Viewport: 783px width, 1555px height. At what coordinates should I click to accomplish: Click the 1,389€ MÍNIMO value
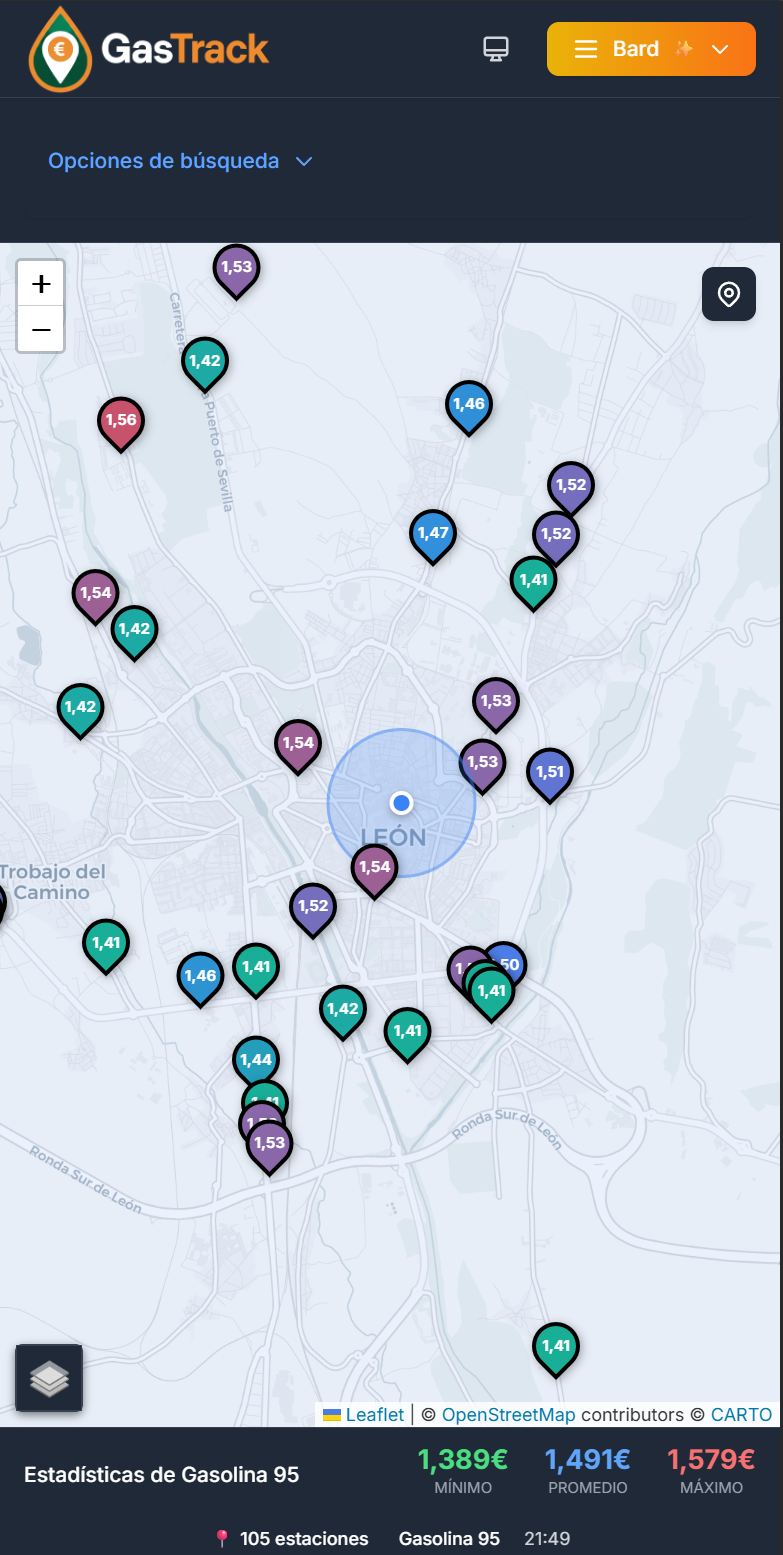[x=463, y=1460]
